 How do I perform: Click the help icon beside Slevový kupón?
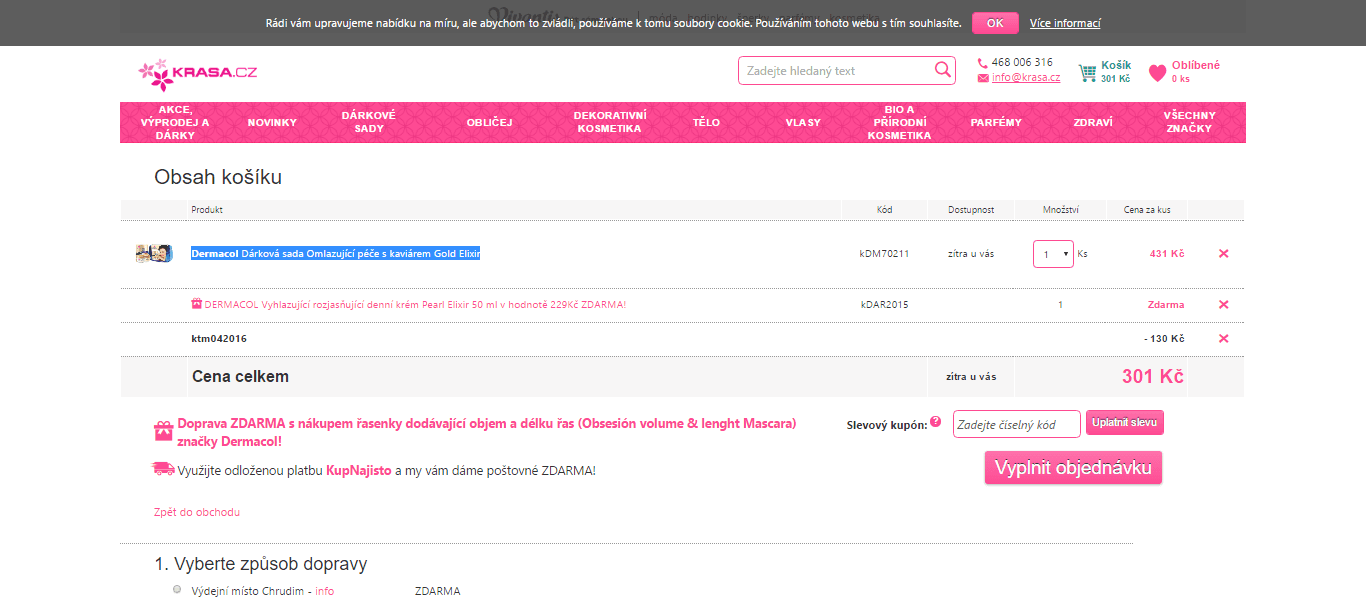(x=936, y=421)
